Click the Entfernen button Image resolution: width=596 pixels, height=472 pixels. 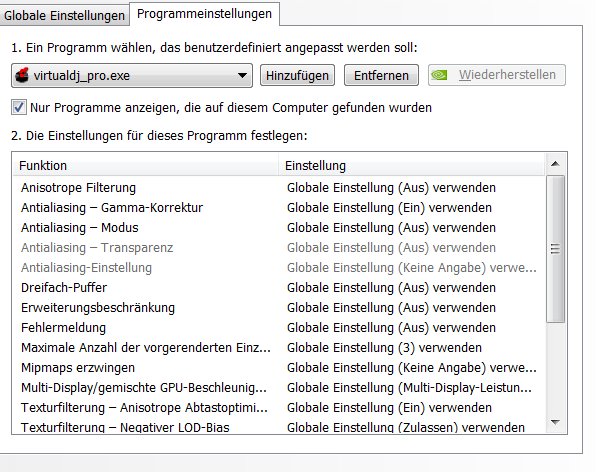point(381,75)
